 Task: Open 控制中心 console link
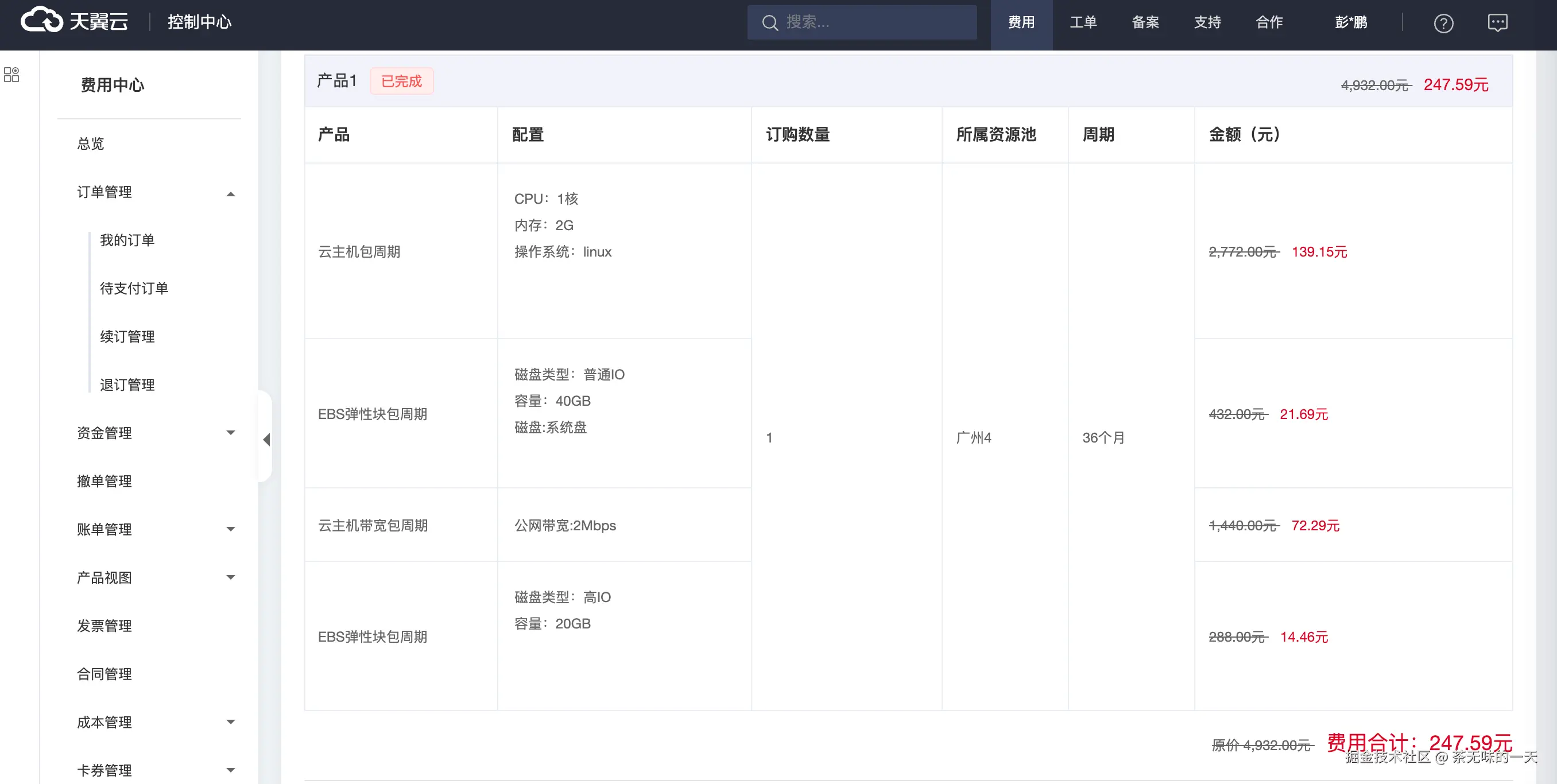click(x=199, y=22)
